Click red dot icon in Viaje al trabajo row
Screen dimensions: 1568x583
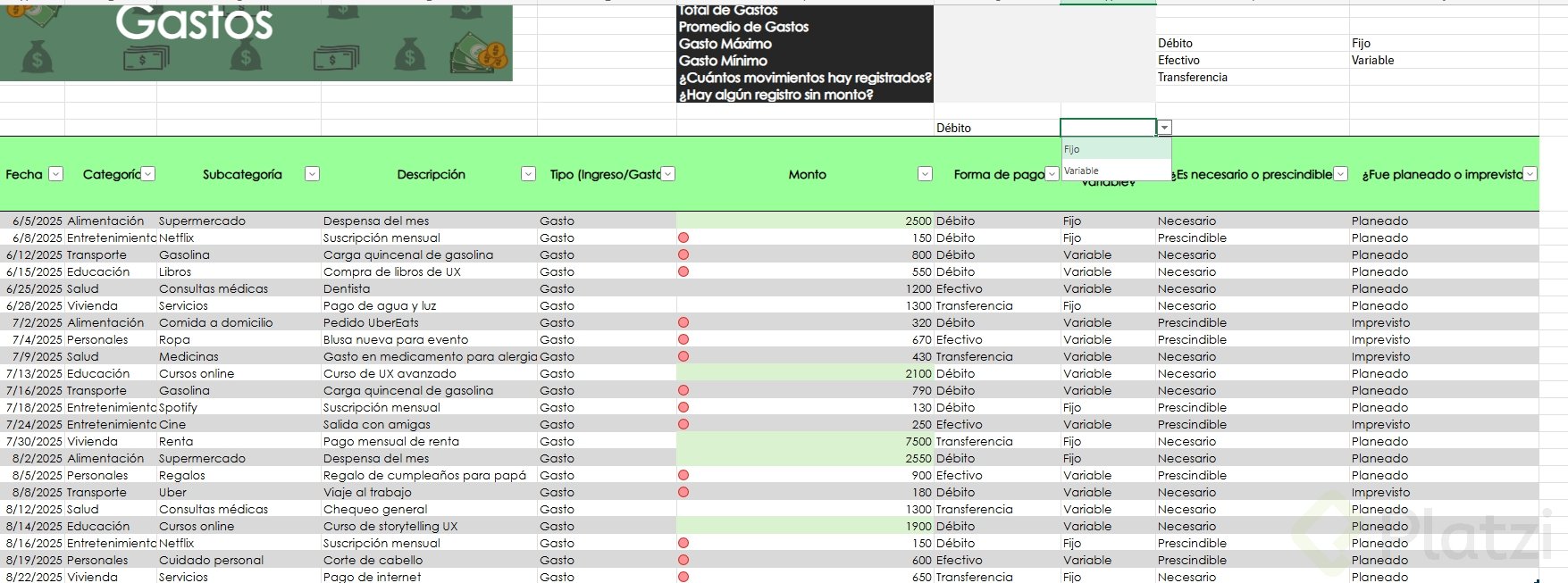click(683, 492)
